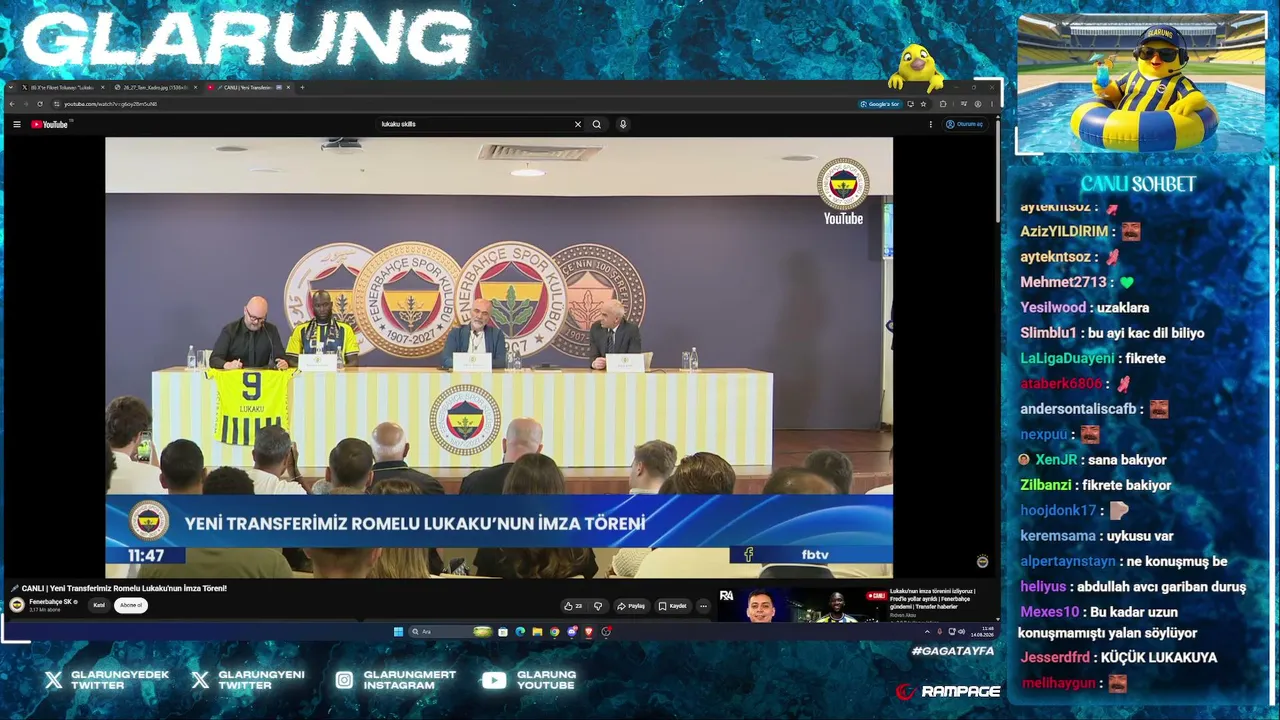Image resolution: width=1280 pixels, height=720 pixels.
Task: Open the browser three-dot menu
Action: tap(992, 104)
